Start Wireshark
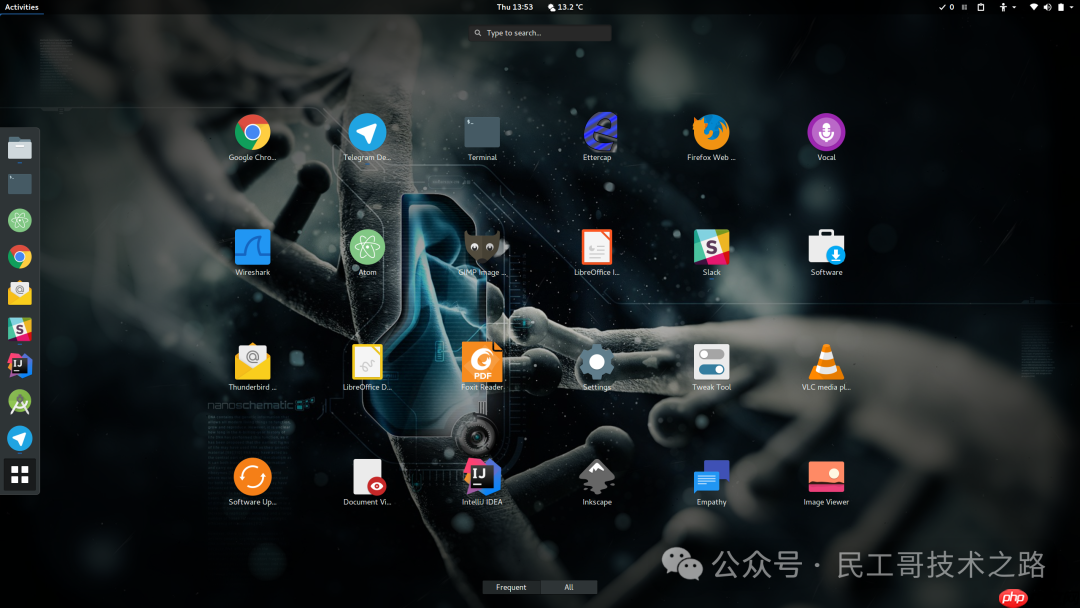 click(252, 247)
